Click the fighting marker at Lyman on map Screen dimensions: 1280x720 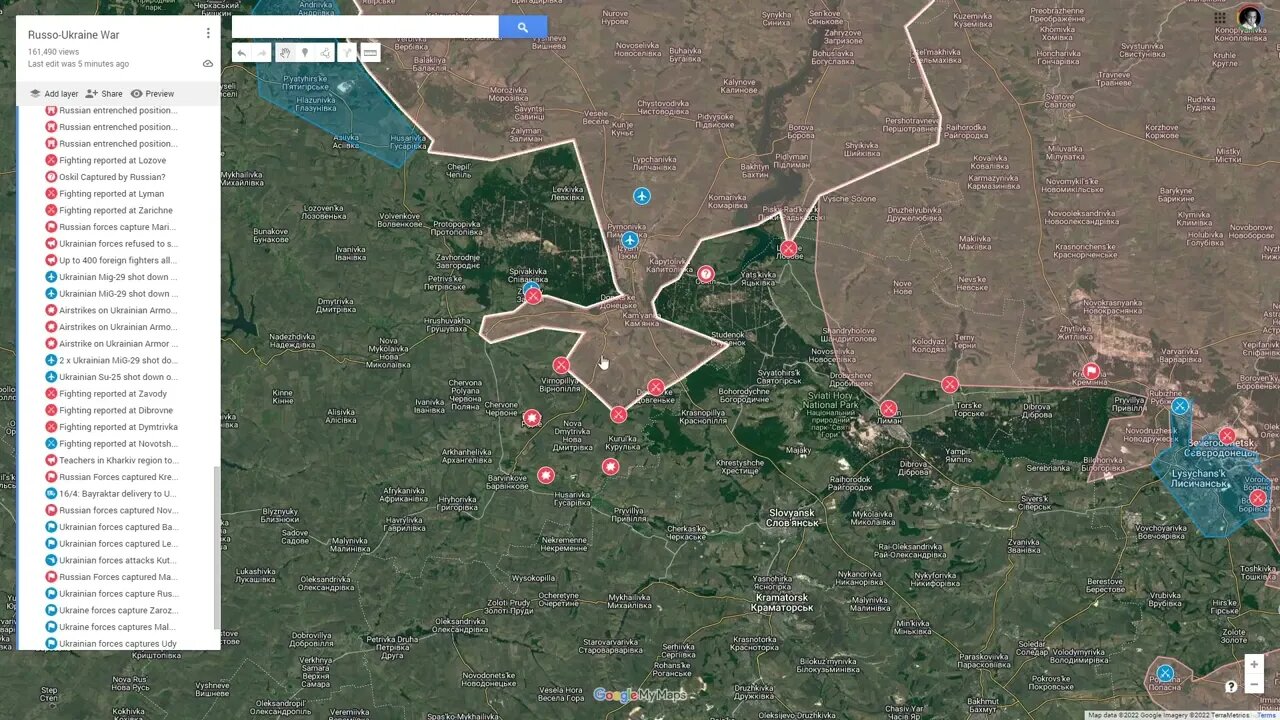click(889, 408)
